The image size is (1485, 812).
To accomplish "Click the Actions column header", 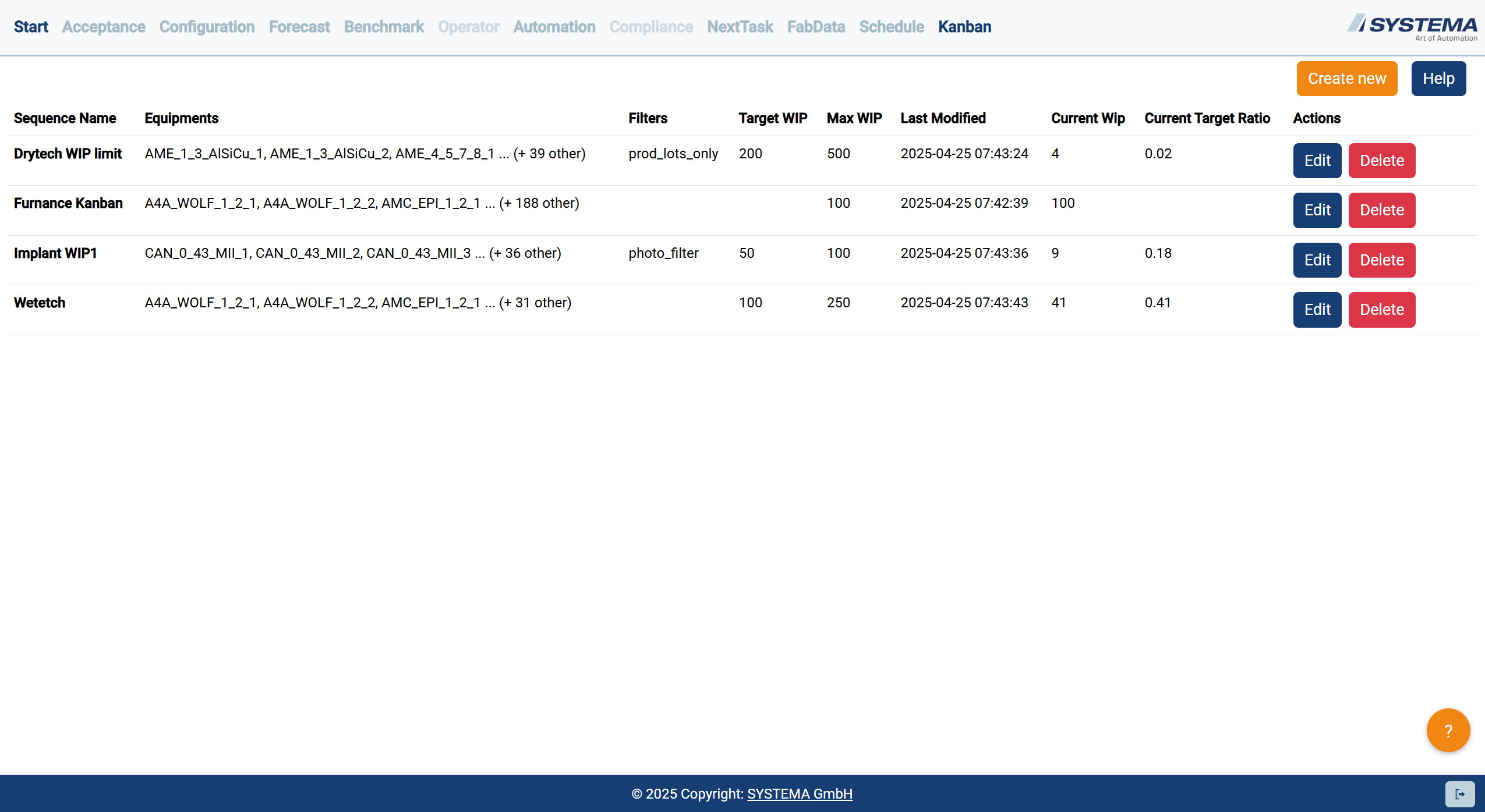I will coord(1317,118).
